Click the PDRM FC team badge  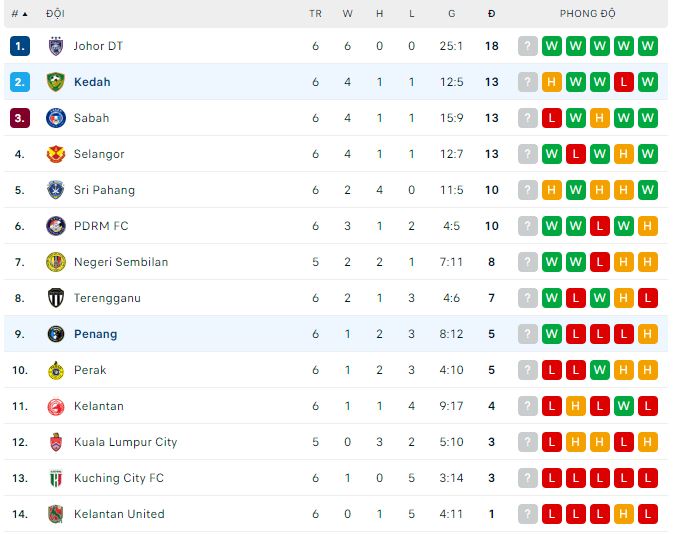(55, 226)
